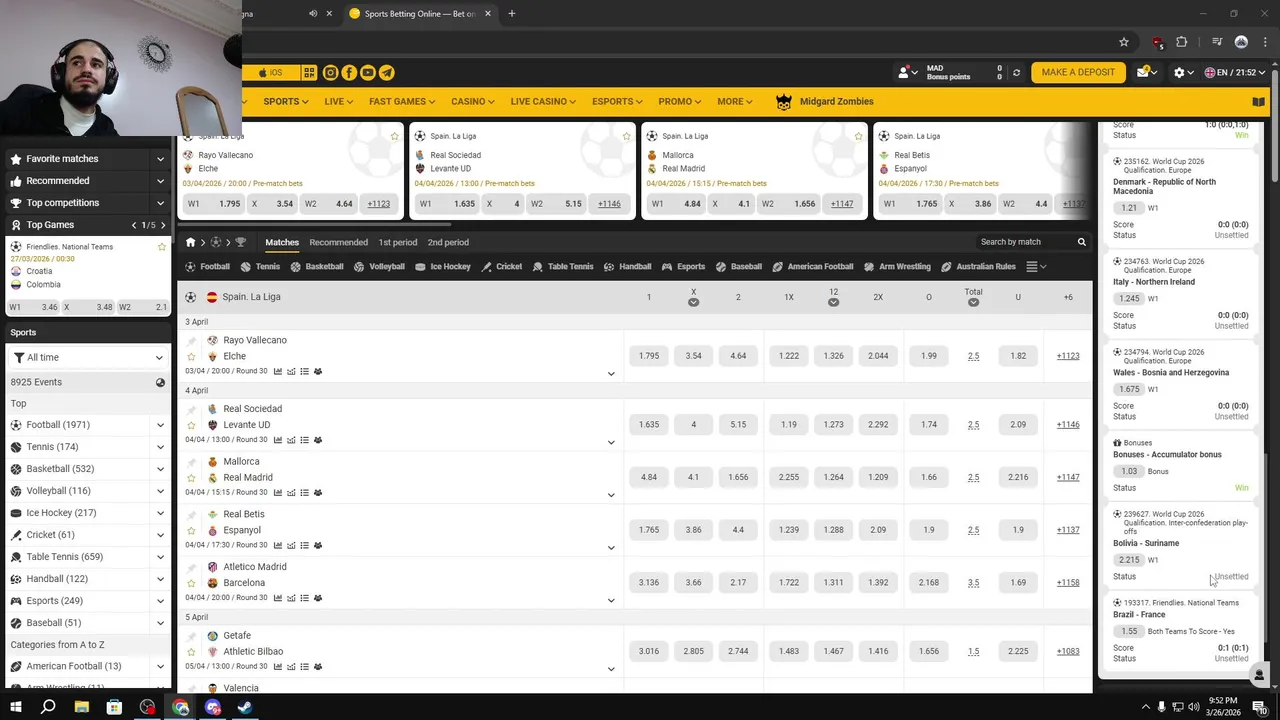This screenshot has width=1280, height=720.
Task: Click MAKE A DEPOSIT button
Action: pyautogui.click(x=1078, y=73)
